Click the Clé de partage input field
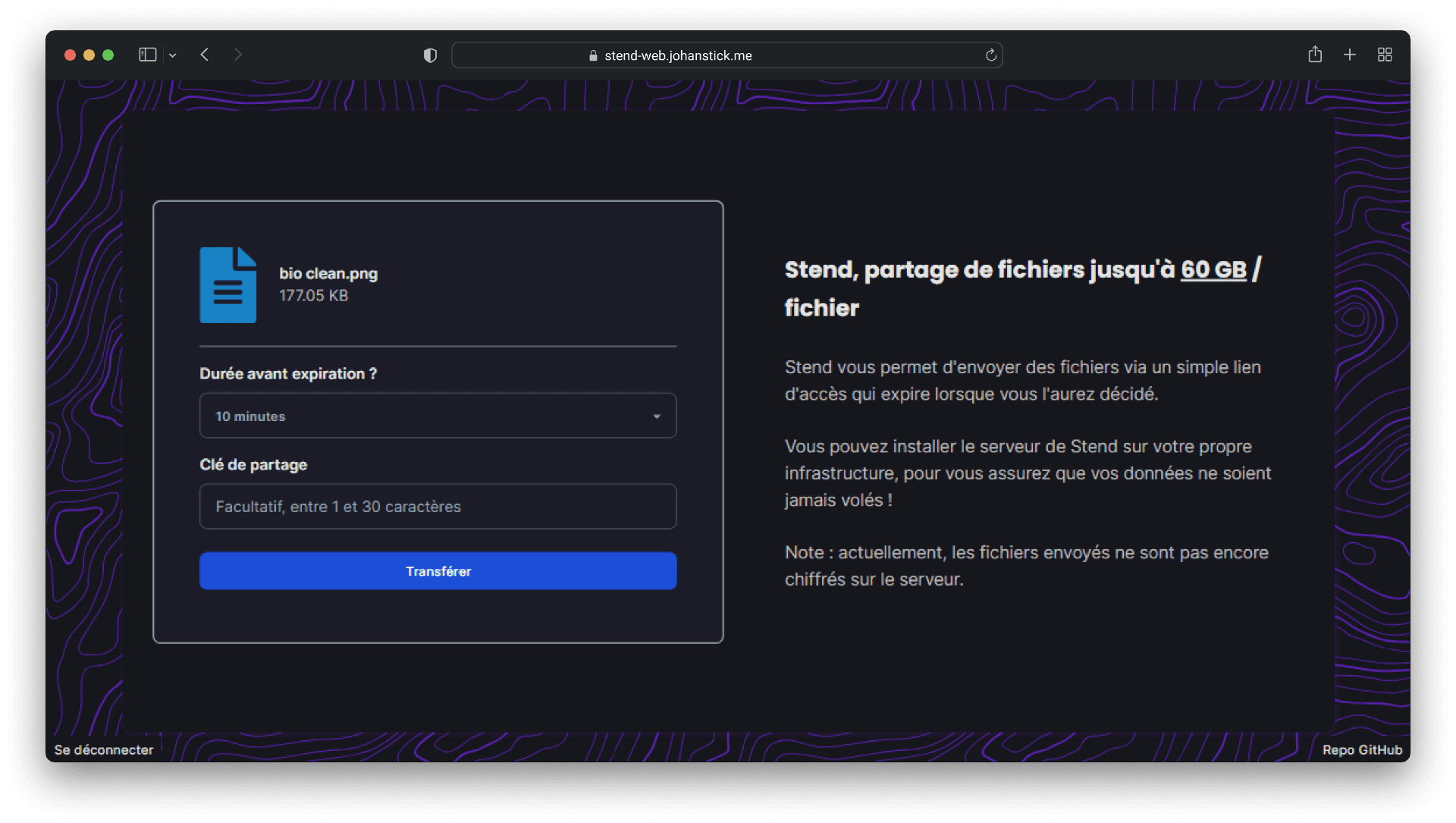Viewport: 1456px width, 823px height. point(438,507)
